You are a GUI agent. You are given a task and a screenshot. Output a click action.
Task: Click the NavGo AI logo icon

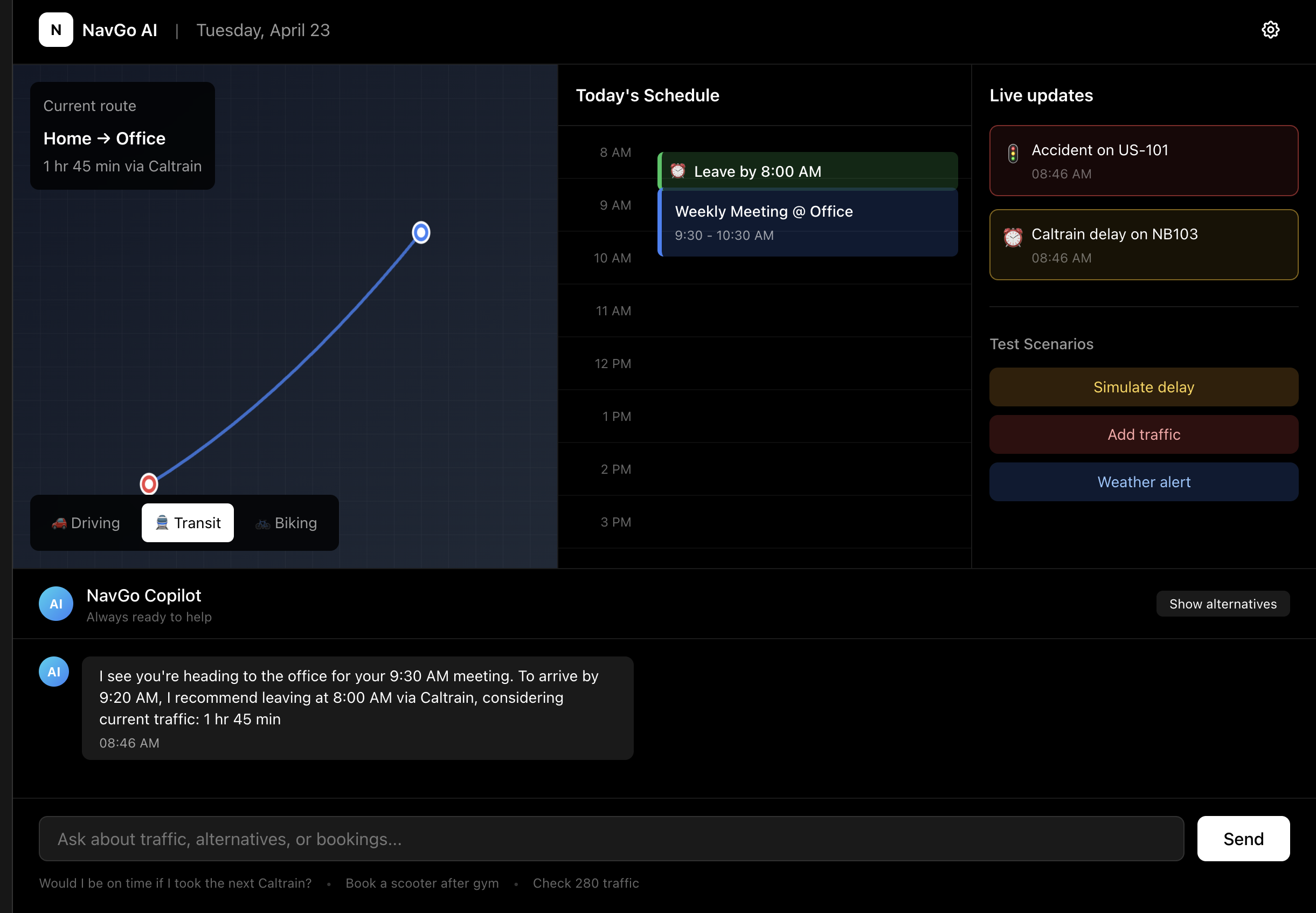56,30
